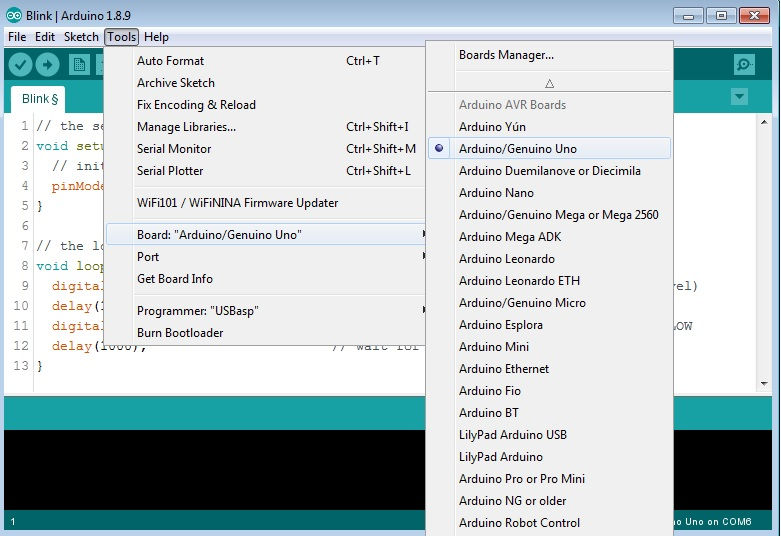Select Fix Encoding & Reload

point(266,105)
